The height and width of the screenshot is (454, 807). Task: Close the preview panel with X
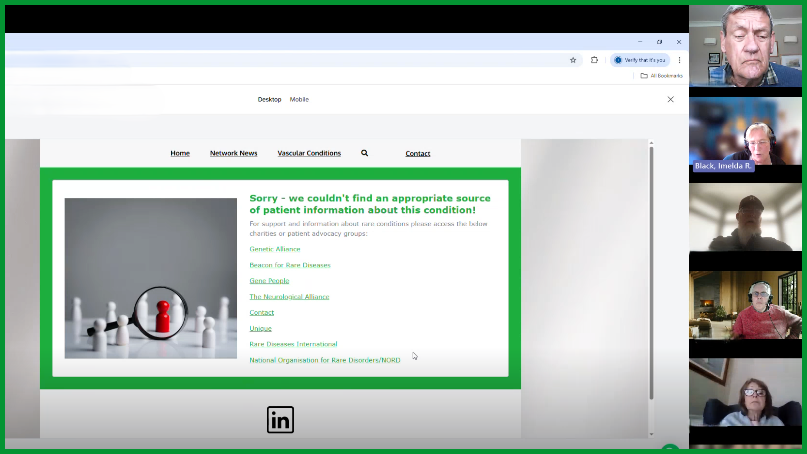670,99
